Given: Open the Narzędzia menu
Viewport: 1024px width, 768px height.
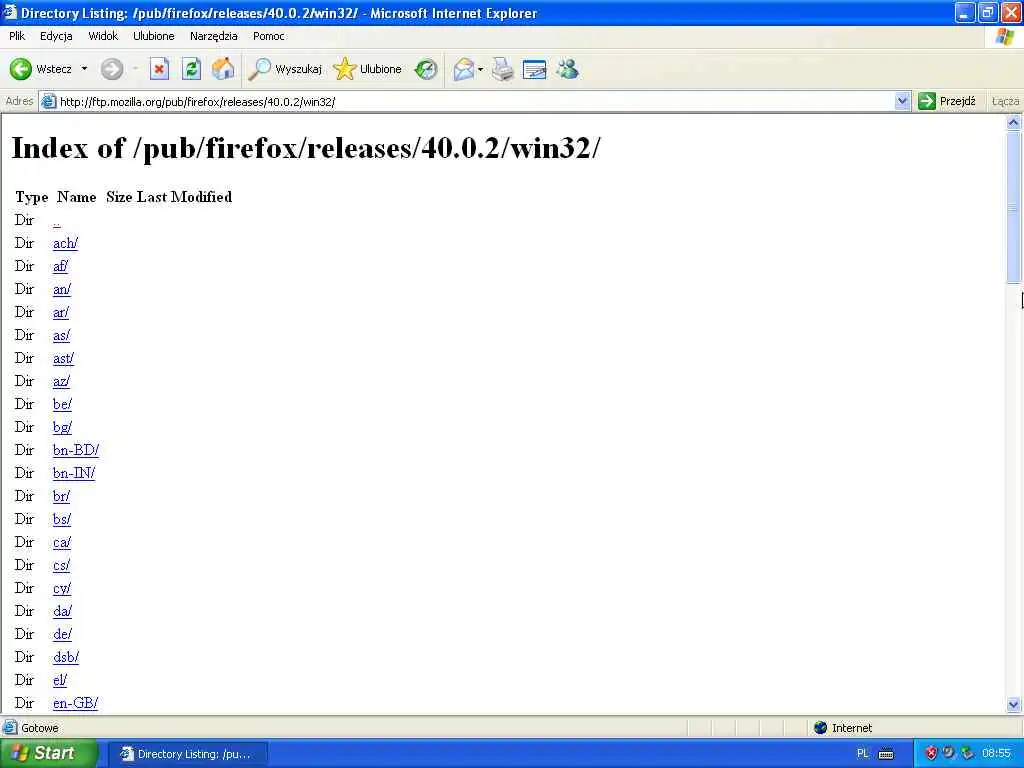Looking at the screenshot, I should [x=214, y=36].
